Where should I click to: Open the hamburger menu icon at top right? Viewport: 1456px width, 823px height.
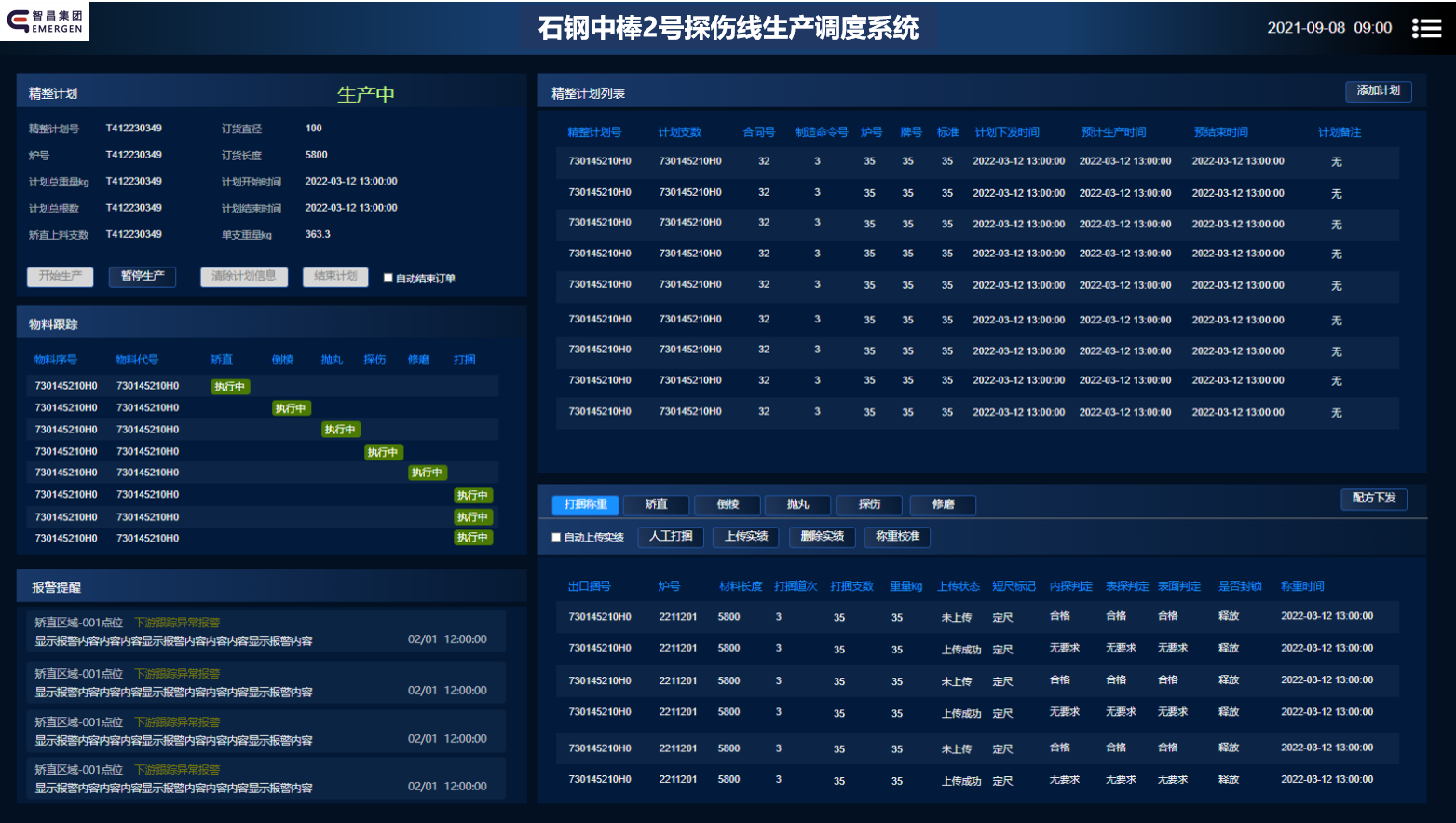(1425, 29)
